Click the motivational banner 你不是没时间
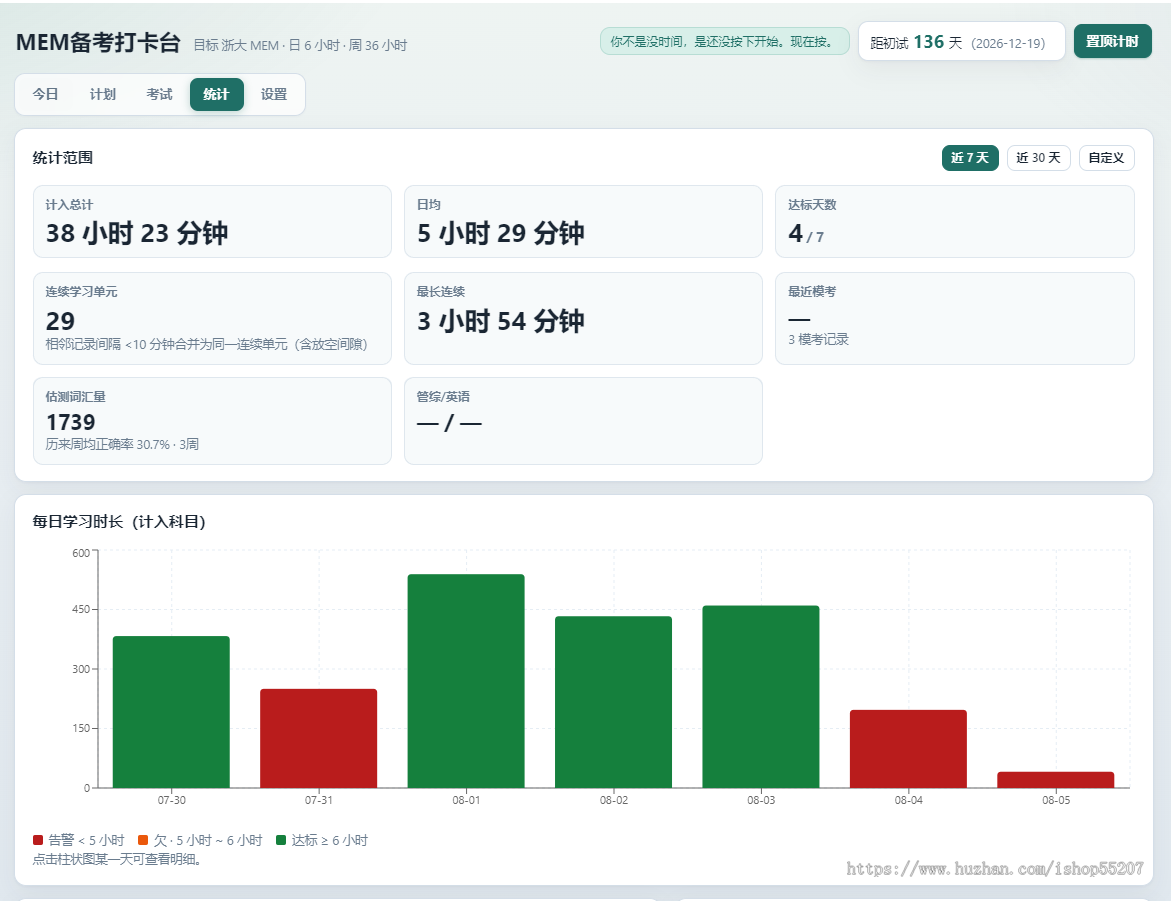The width and height of the screenshot is (1171, 901). click(x=724, y=42)
